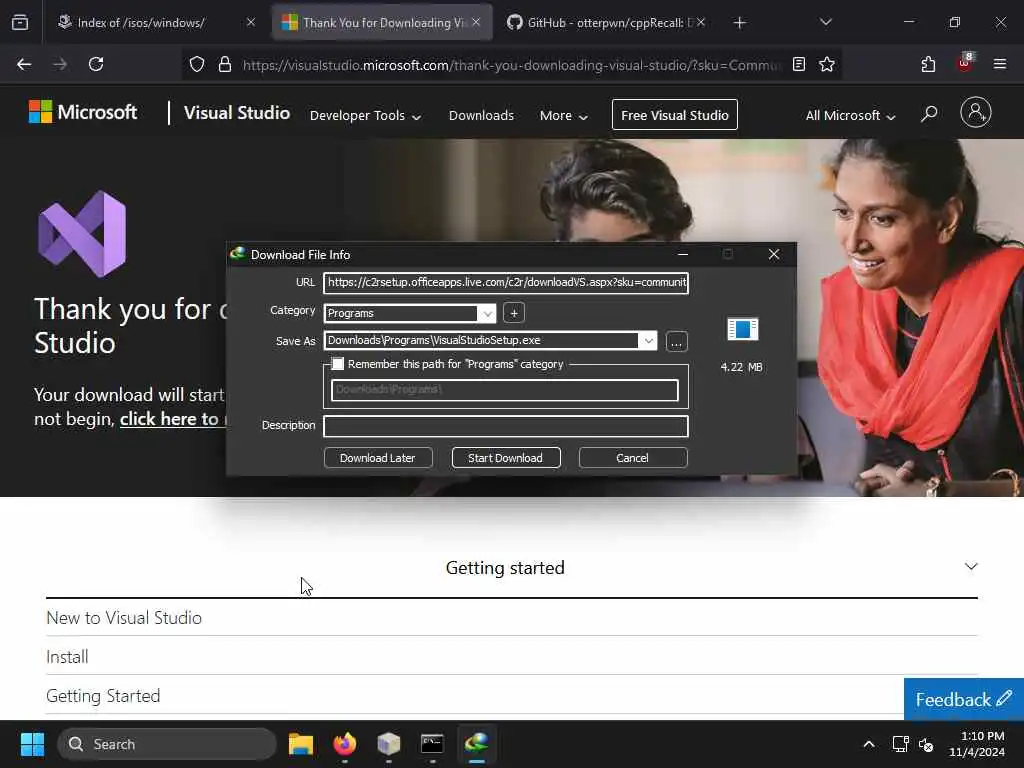
Task: Open the Firefox extensions puzzle icon
Action: [928, 64]
